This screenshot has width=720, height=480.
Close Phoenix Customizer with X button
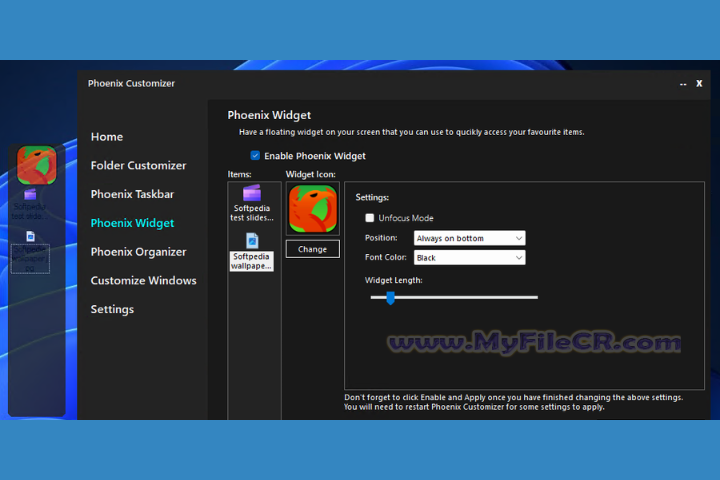coord(699,84)
